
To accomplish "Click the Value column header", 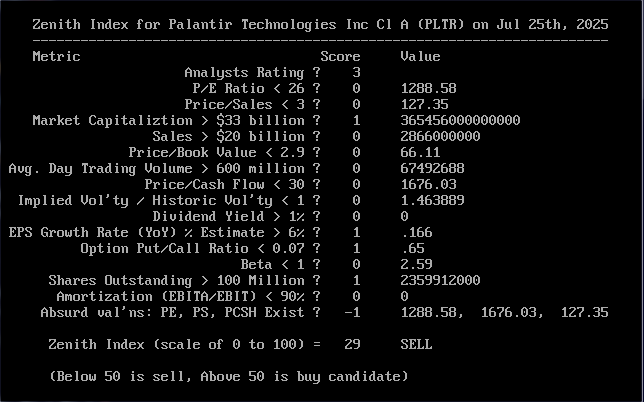I will tap(420, 56).
